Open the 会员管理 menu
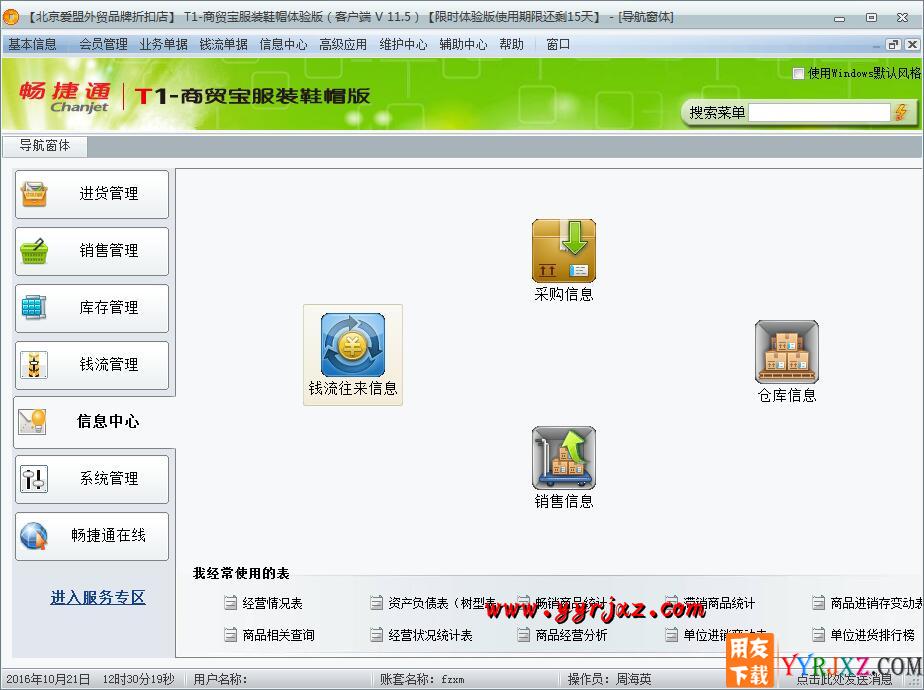The width and height of the screenshot is (924, 690). point(103,44)
